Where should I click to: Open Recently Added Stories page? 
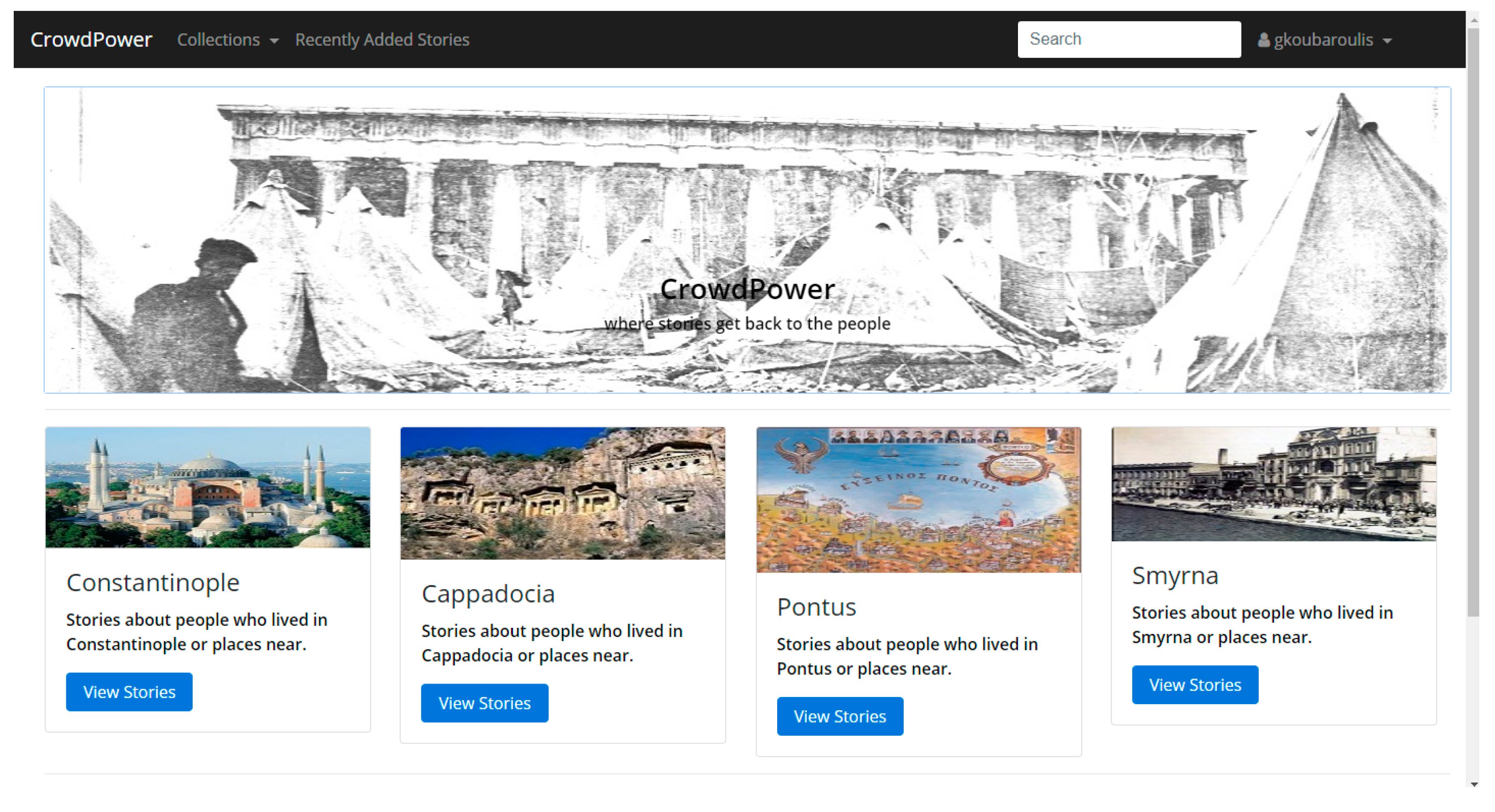pos(381,40)
